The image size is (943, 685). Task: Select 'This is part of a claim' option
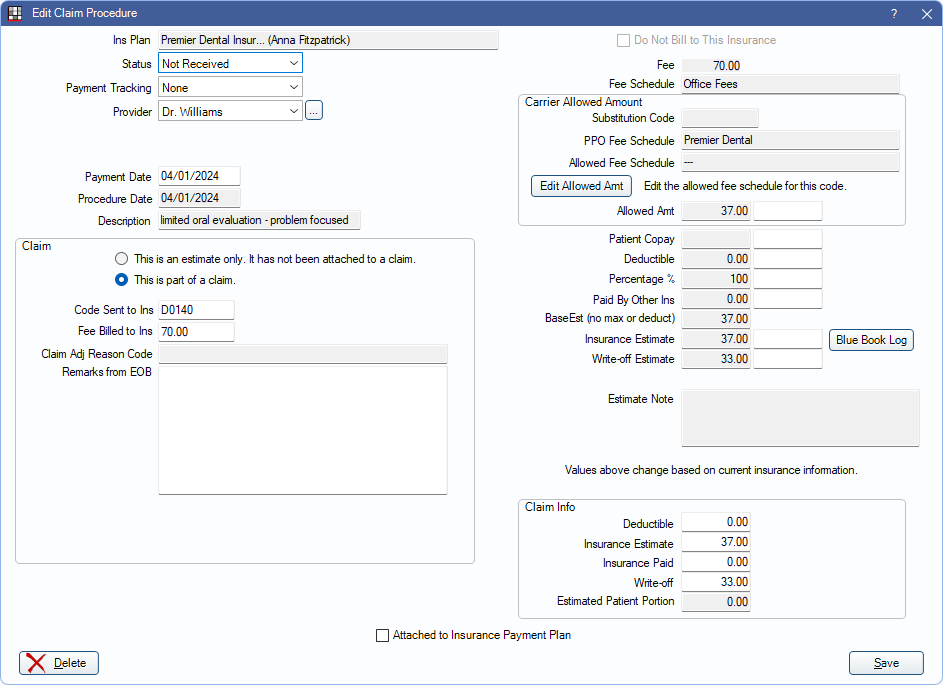coord(122,280)
